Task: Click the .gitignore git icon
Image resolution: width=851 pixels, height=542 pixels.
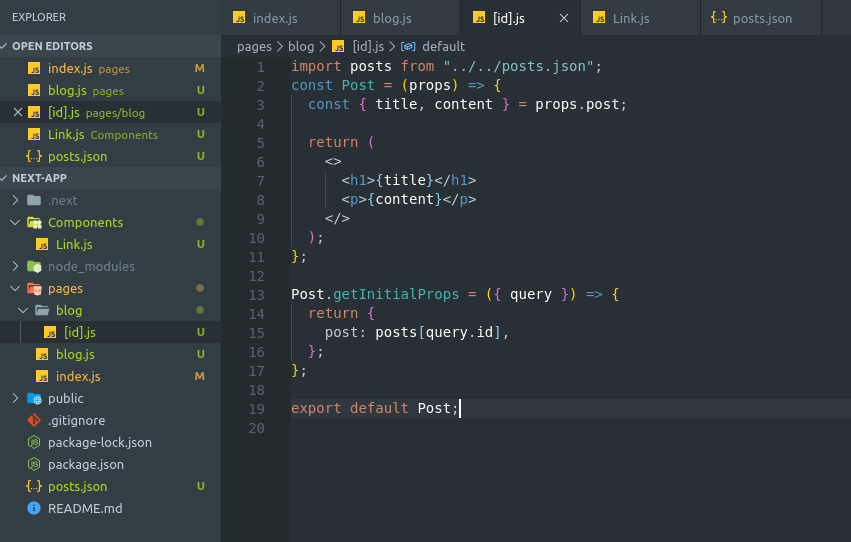Action: tap(34, 420)
